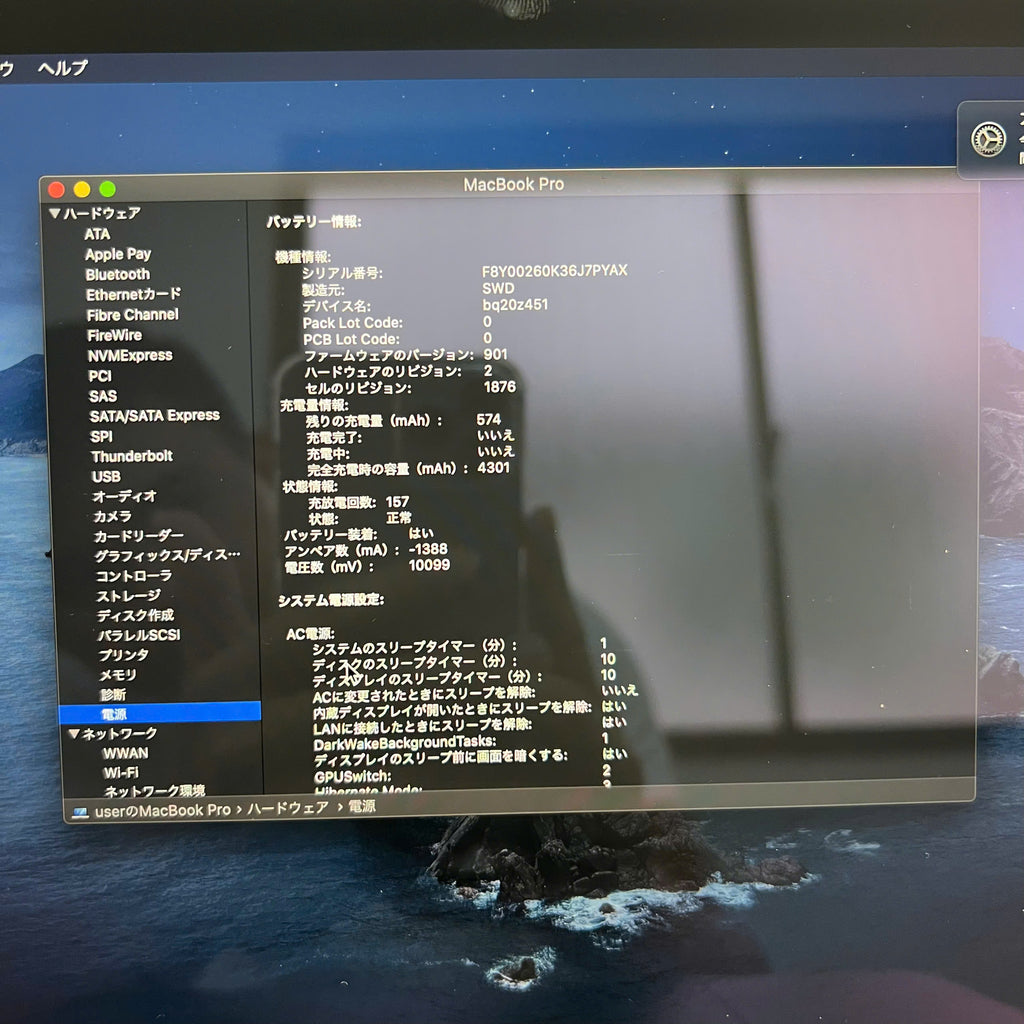Click cycle count value 157

(x=397, y=502)
